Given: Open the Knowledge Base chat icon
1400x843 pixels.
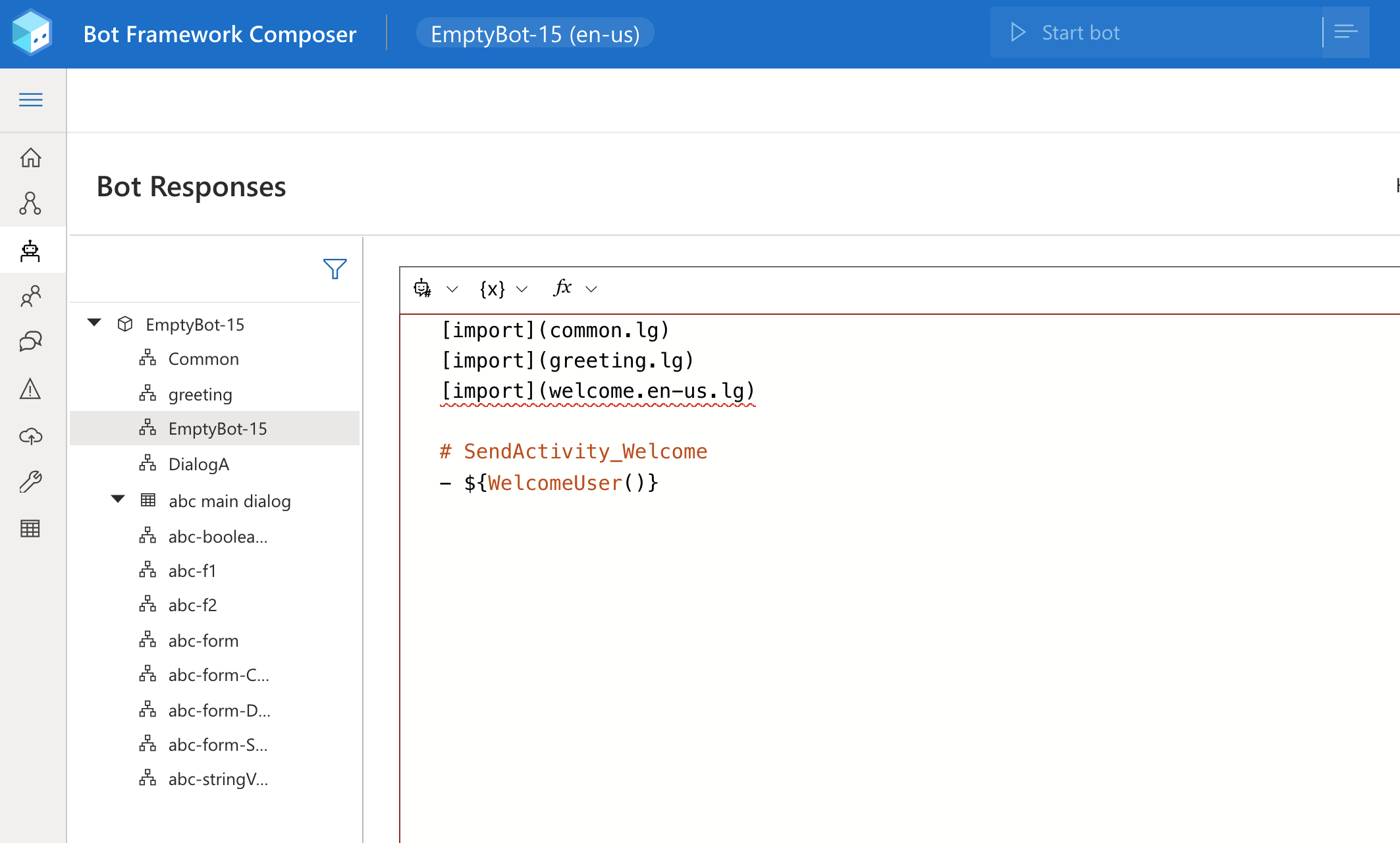Looking at the screenshot, I should click(x=30, y=342).
